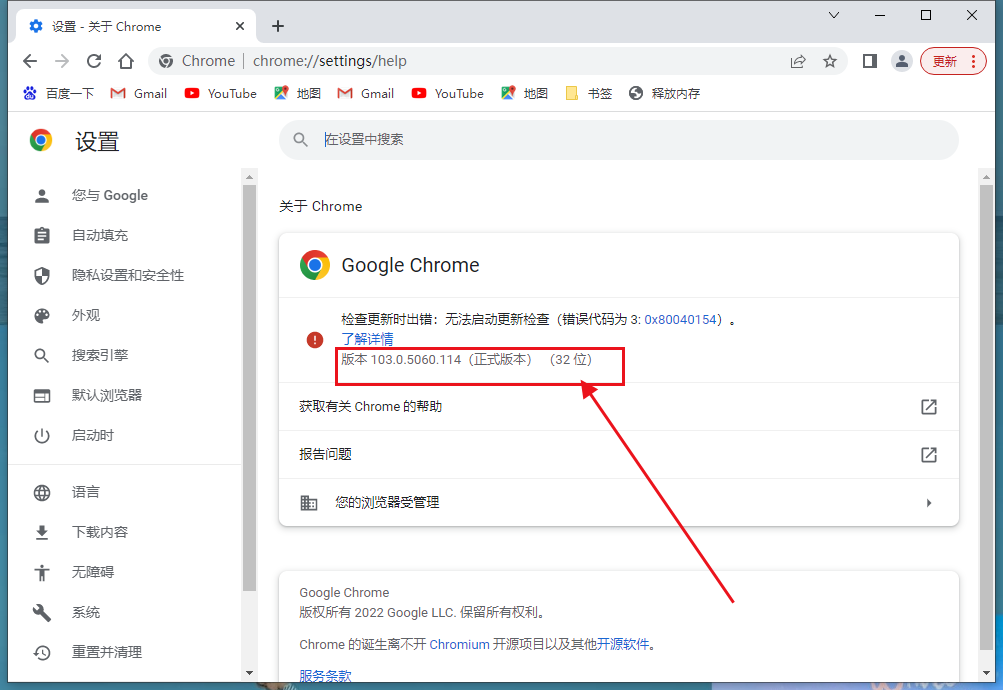This screenshot has width=1003, height=690.
Task: Open the second Gmail bookmark
Action: tap(366, 93)
